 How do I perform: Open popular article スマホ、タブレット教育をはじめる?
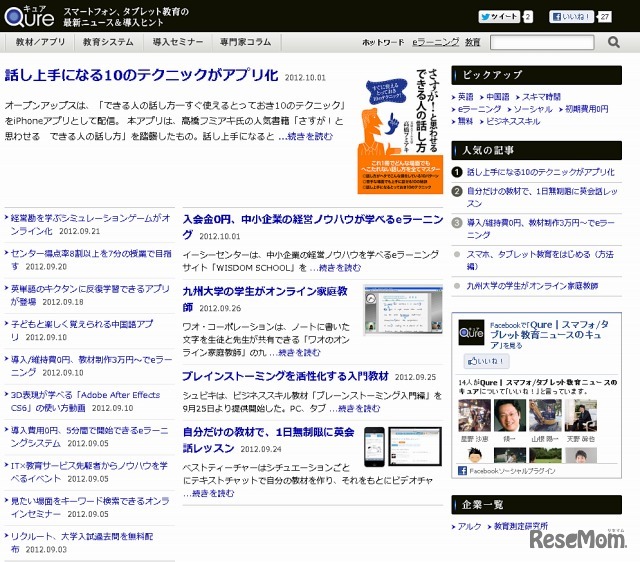click(x=540, y=260)
